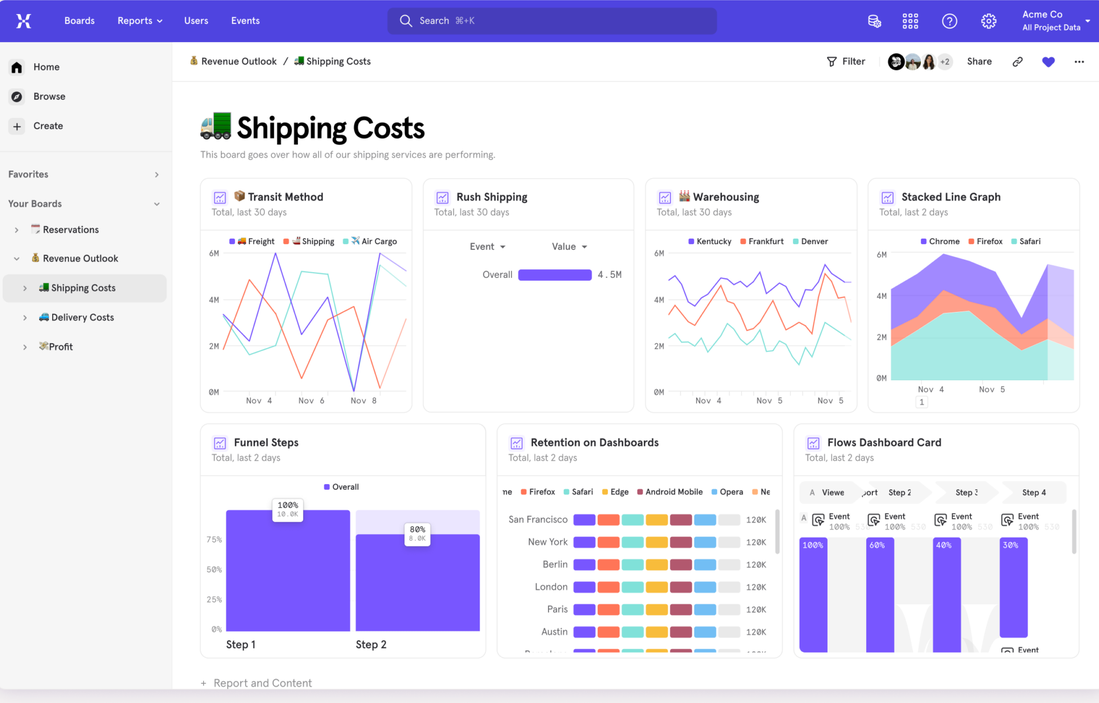This screenshot has height=703, width=1099.
Task: Go to the Users menu item
Action: click(x=196, y=21)
